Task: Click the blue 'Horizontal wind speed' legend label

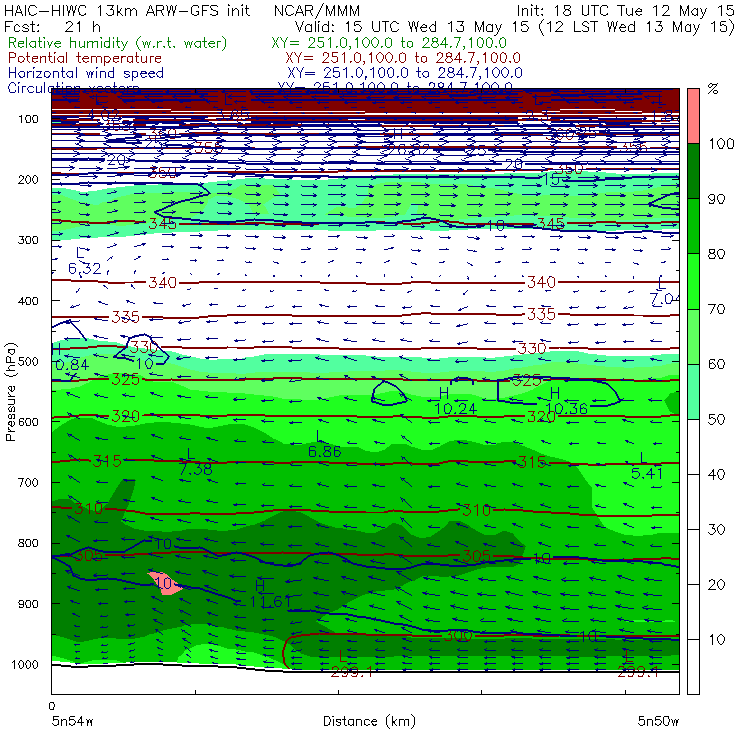Action: (86, 73)
